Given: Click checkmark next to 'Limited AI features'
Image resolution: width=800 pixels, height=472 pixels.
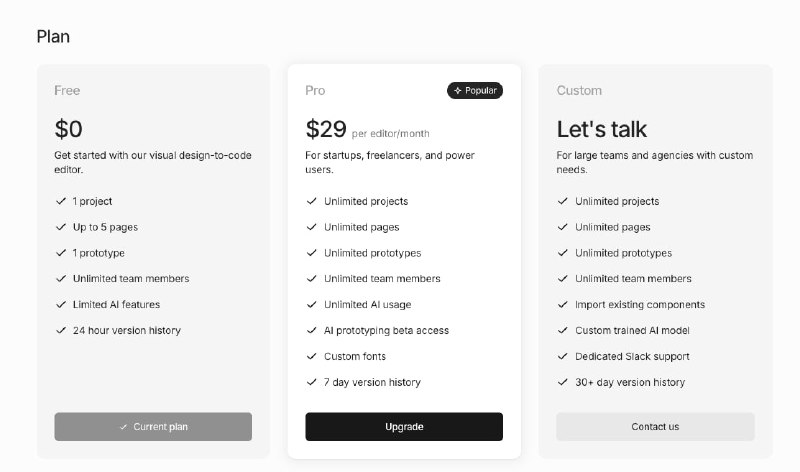Looking at the screenshot, I should [x=61, y=305].
